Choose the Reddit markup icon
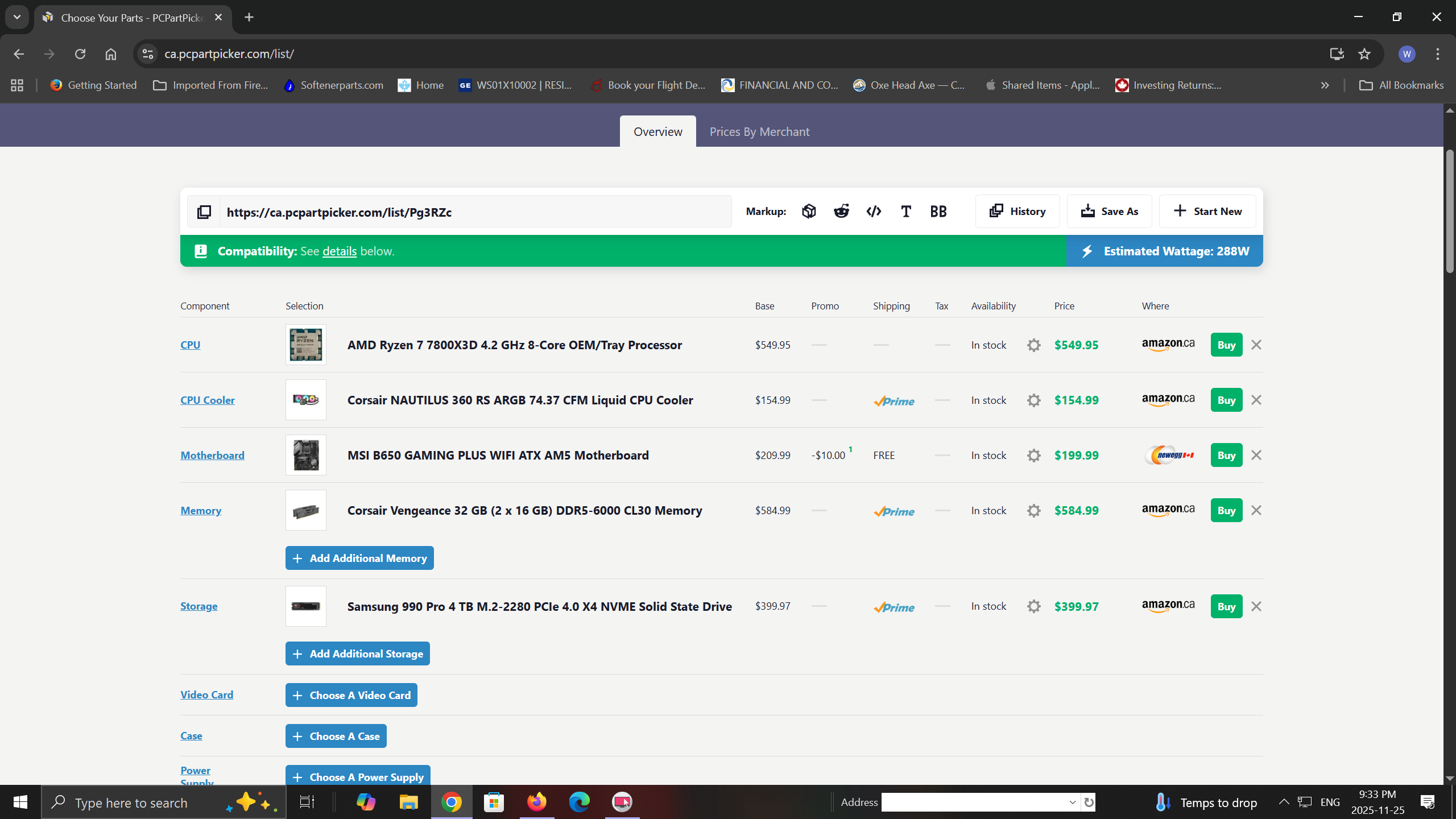The height and width of the screenshot is (819, 1456). [841, 212]
